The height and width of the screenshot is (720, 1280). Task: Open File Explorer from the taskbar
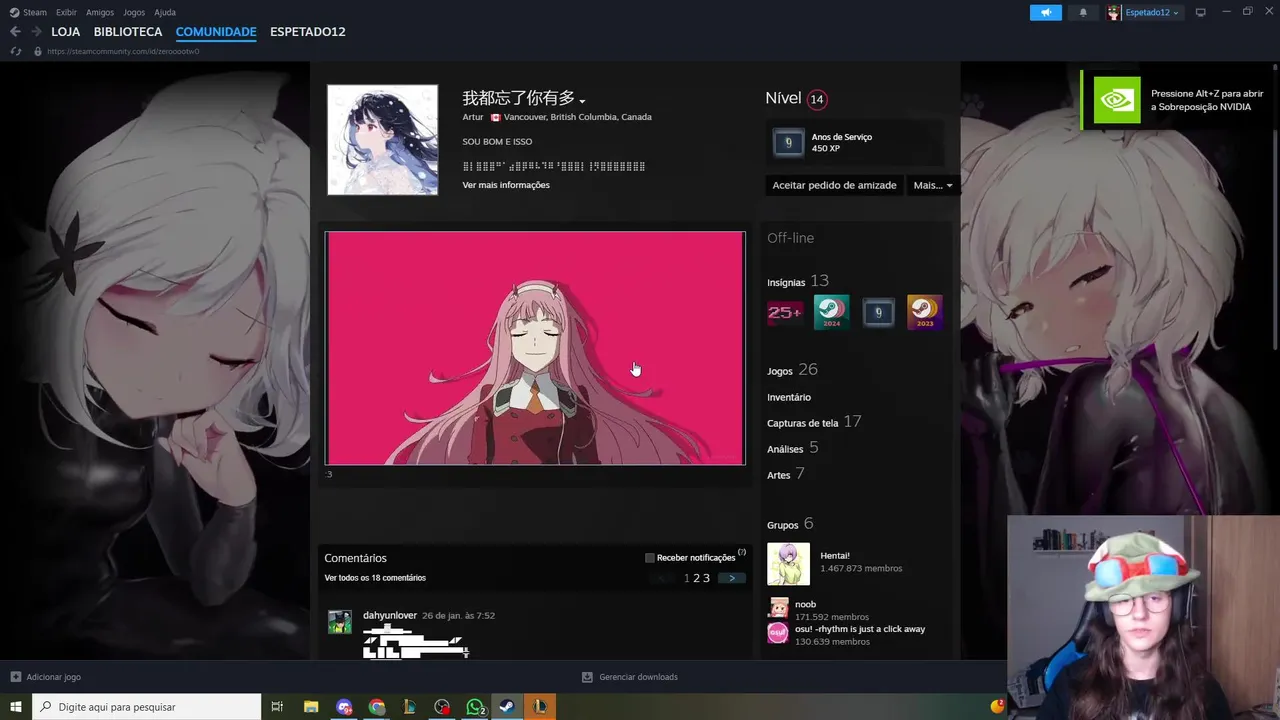click(x=311, y=707)
